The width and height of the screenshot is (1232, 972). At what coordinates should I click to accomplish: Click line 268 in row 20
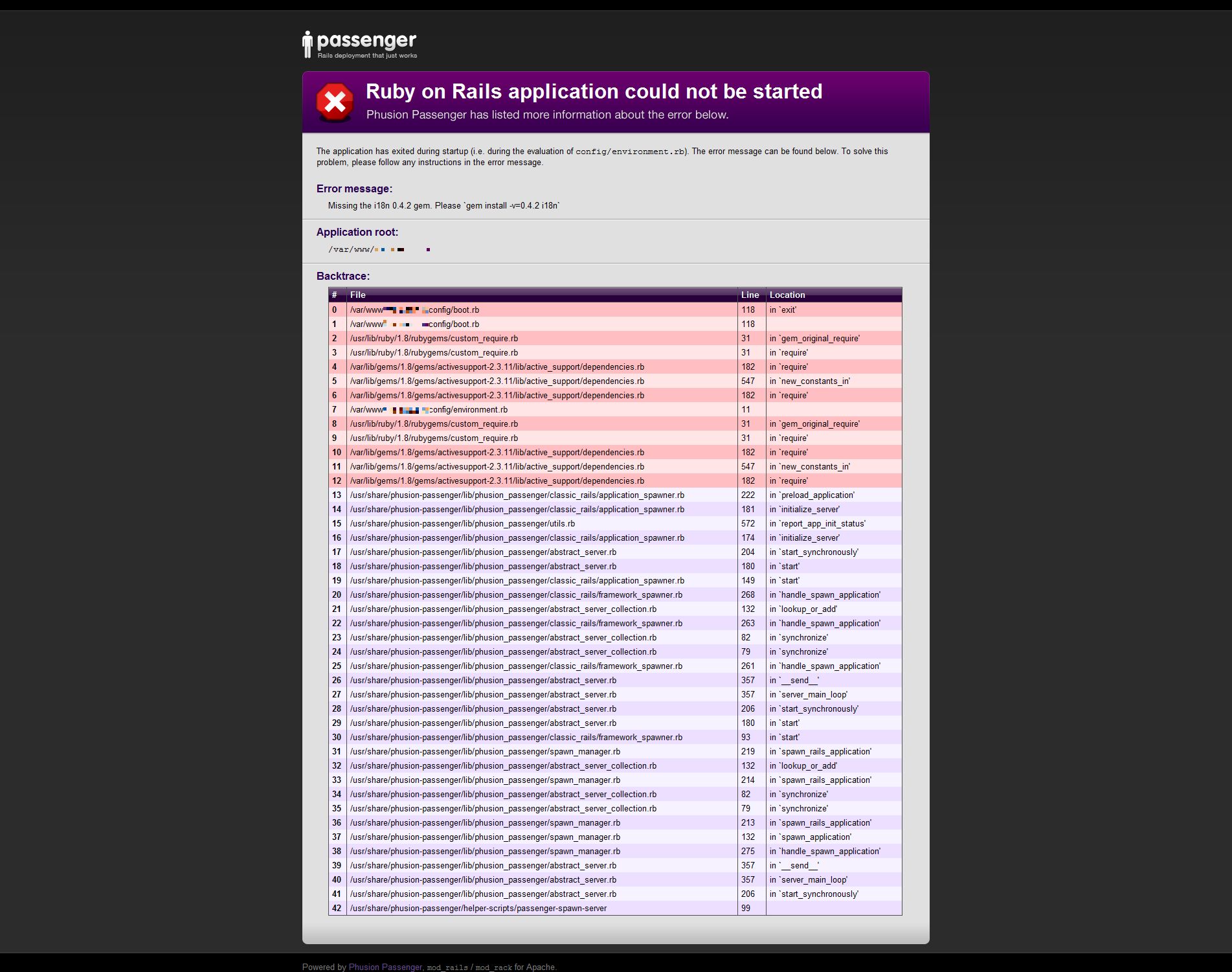(748, 594)
